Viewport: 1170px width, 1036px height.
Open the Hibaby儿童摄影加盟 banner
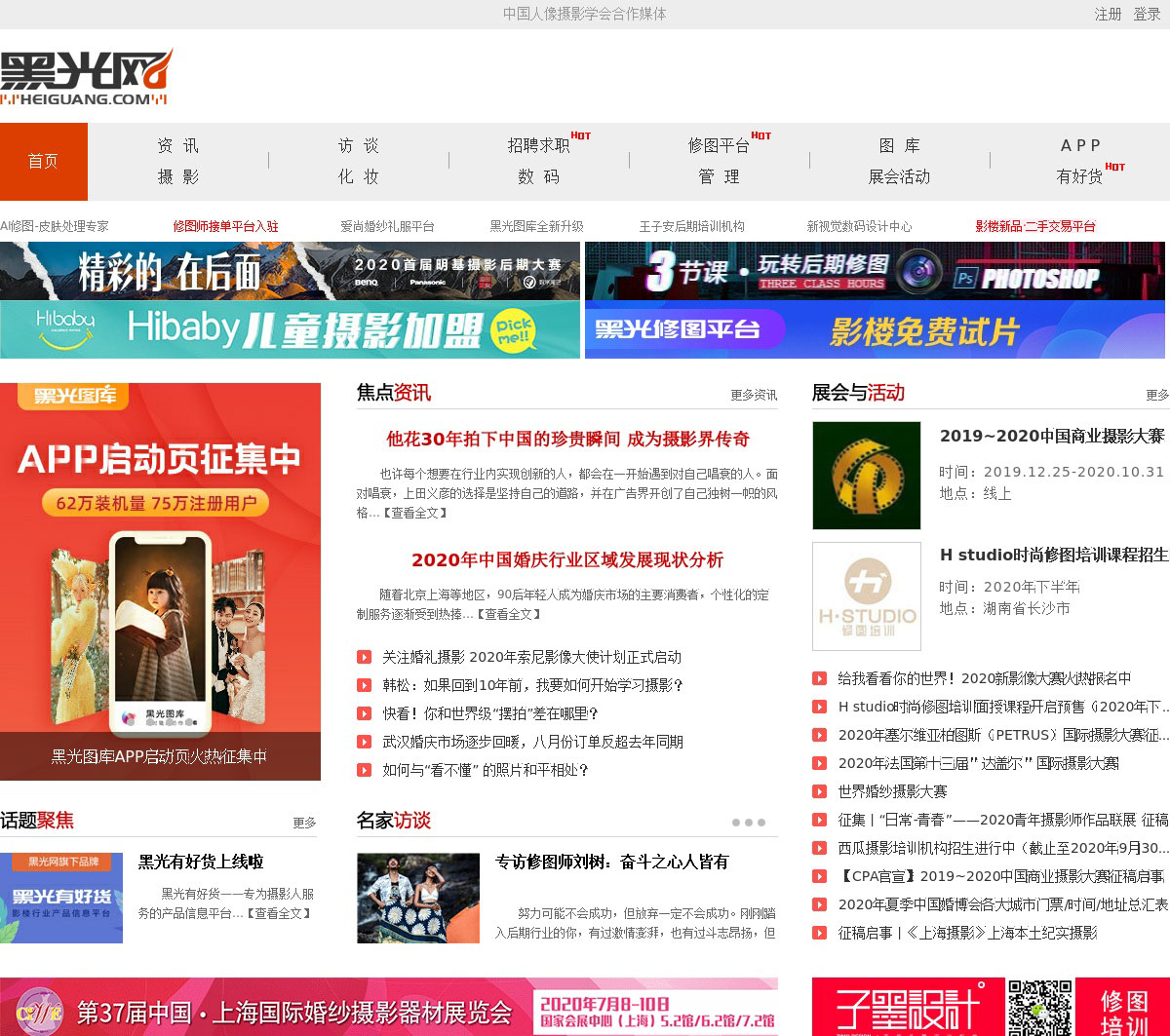click(290, 329)
